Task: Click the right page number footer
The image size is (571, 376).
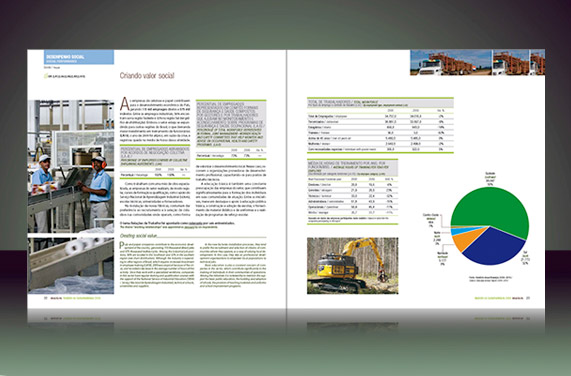Action: [x=528, y=298]
